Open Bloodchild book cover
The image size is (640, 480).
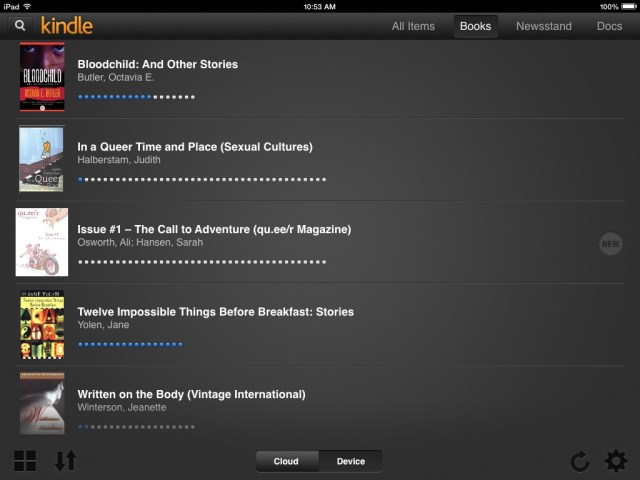42,77
